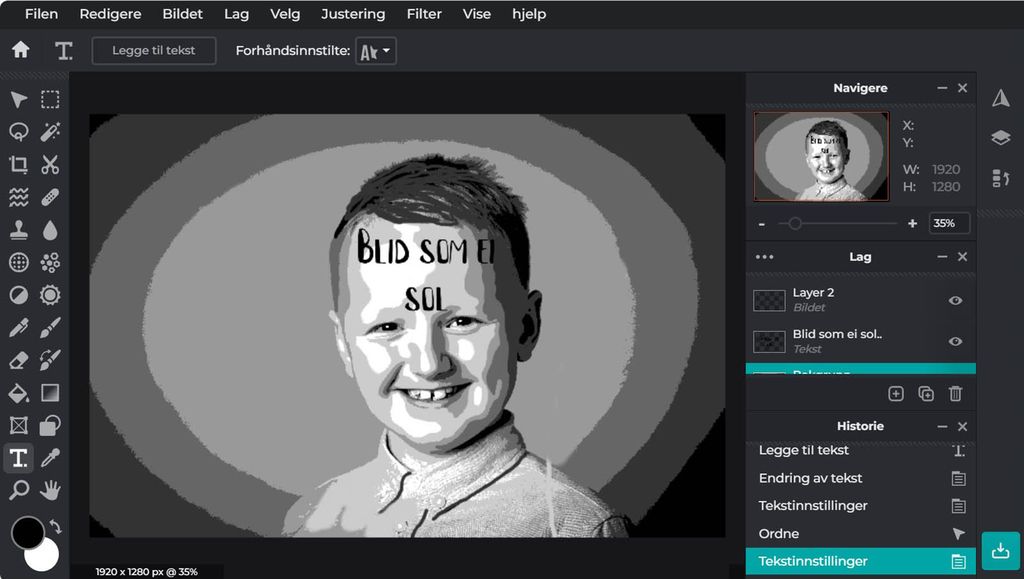Viewport: 1024px width, 579px height.
Task: Hide the Layer 2 layer
Action: click(x=955, y=300)
